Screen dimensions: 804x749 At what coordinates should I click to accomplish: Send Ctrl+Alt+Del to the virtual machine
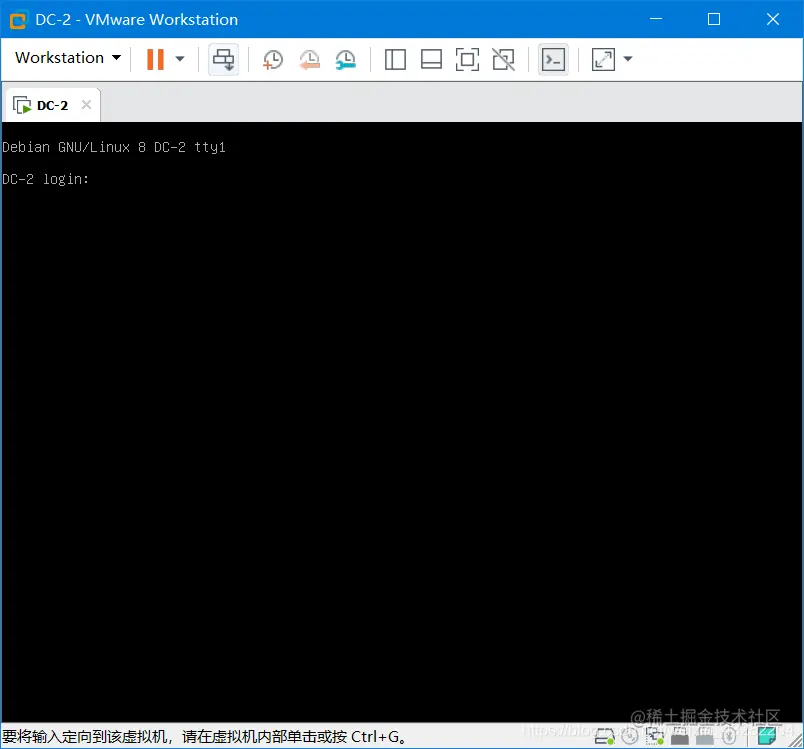224,59
